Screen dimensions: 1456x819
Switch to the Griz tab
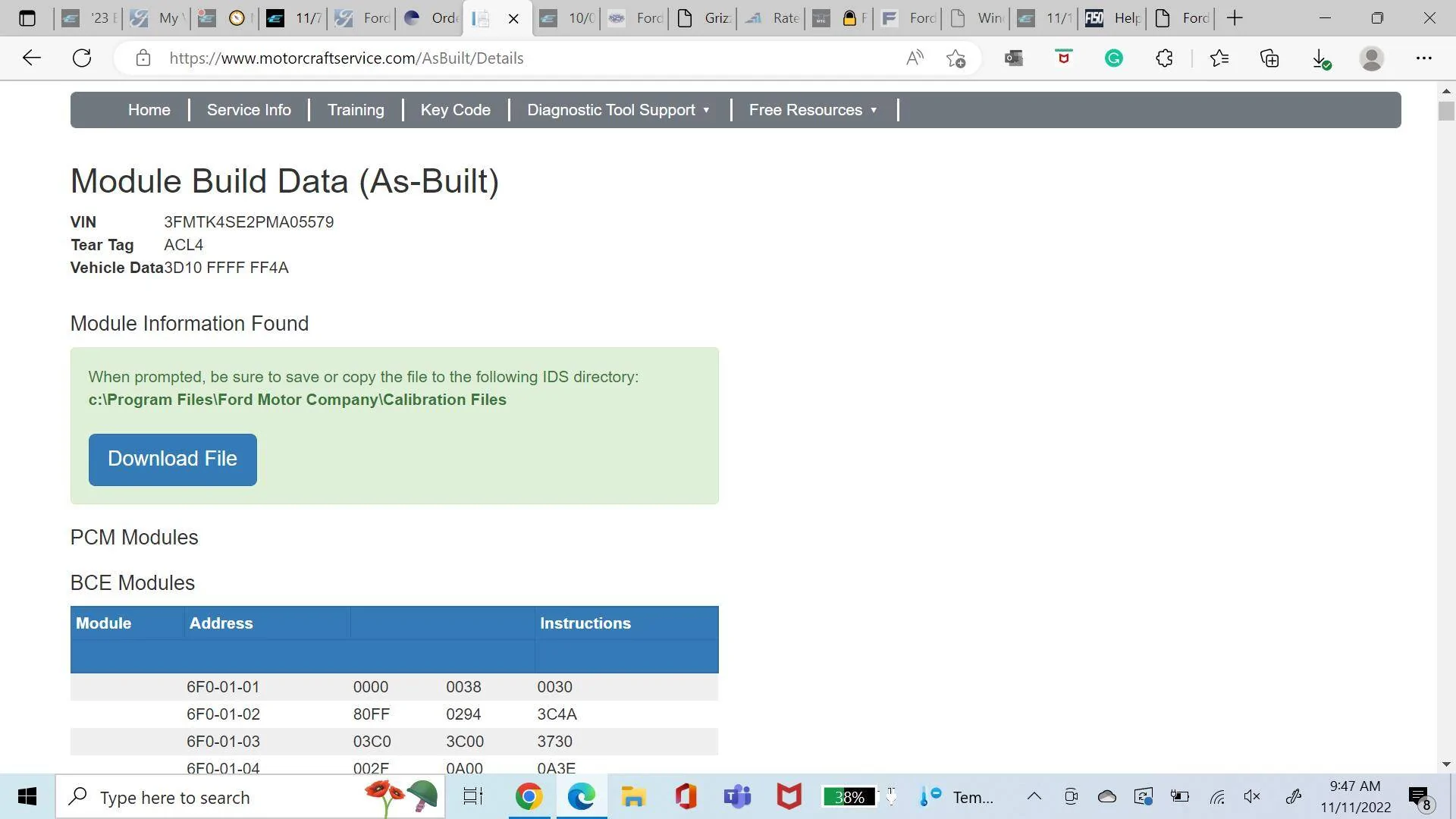[x=704, y=18]
